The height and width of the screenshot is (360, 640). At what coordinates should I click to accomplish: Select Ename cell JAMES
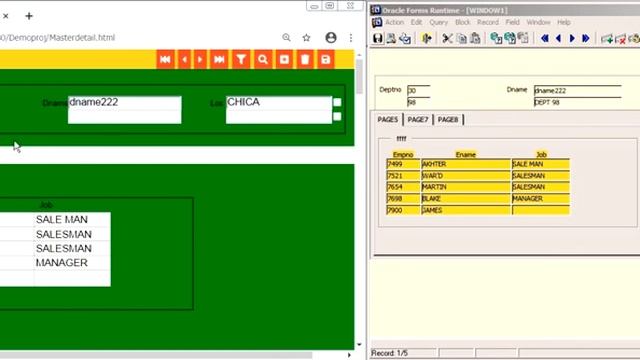(x=466, y=210)
